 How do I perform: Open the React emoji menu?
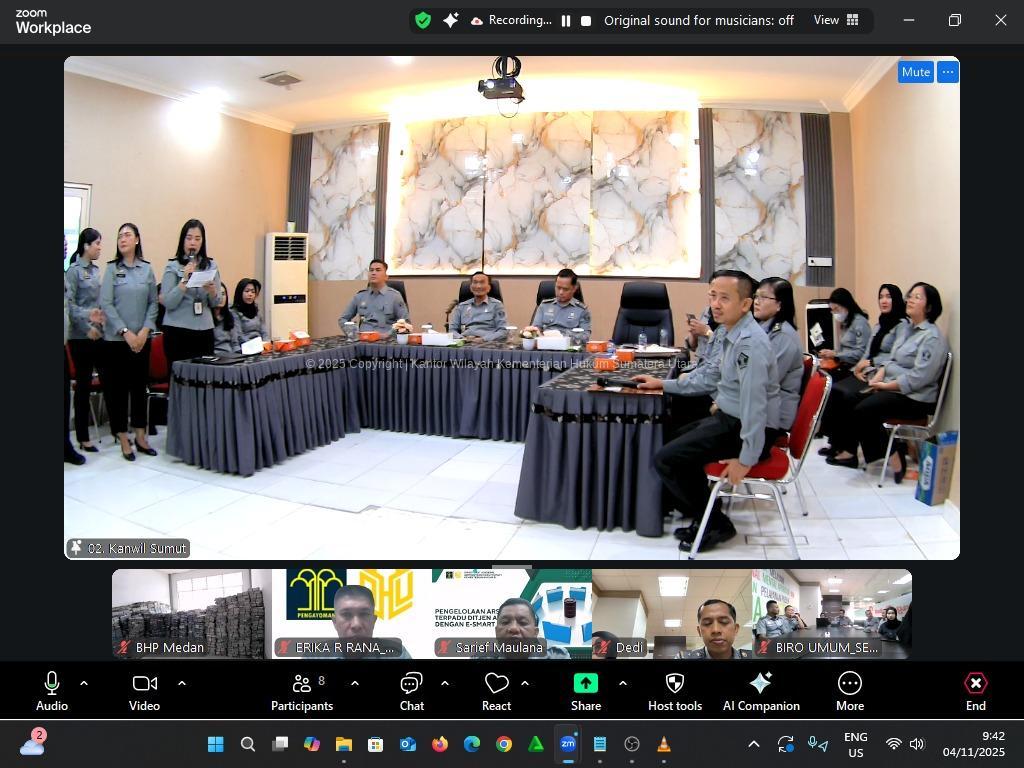click(496, 691)
